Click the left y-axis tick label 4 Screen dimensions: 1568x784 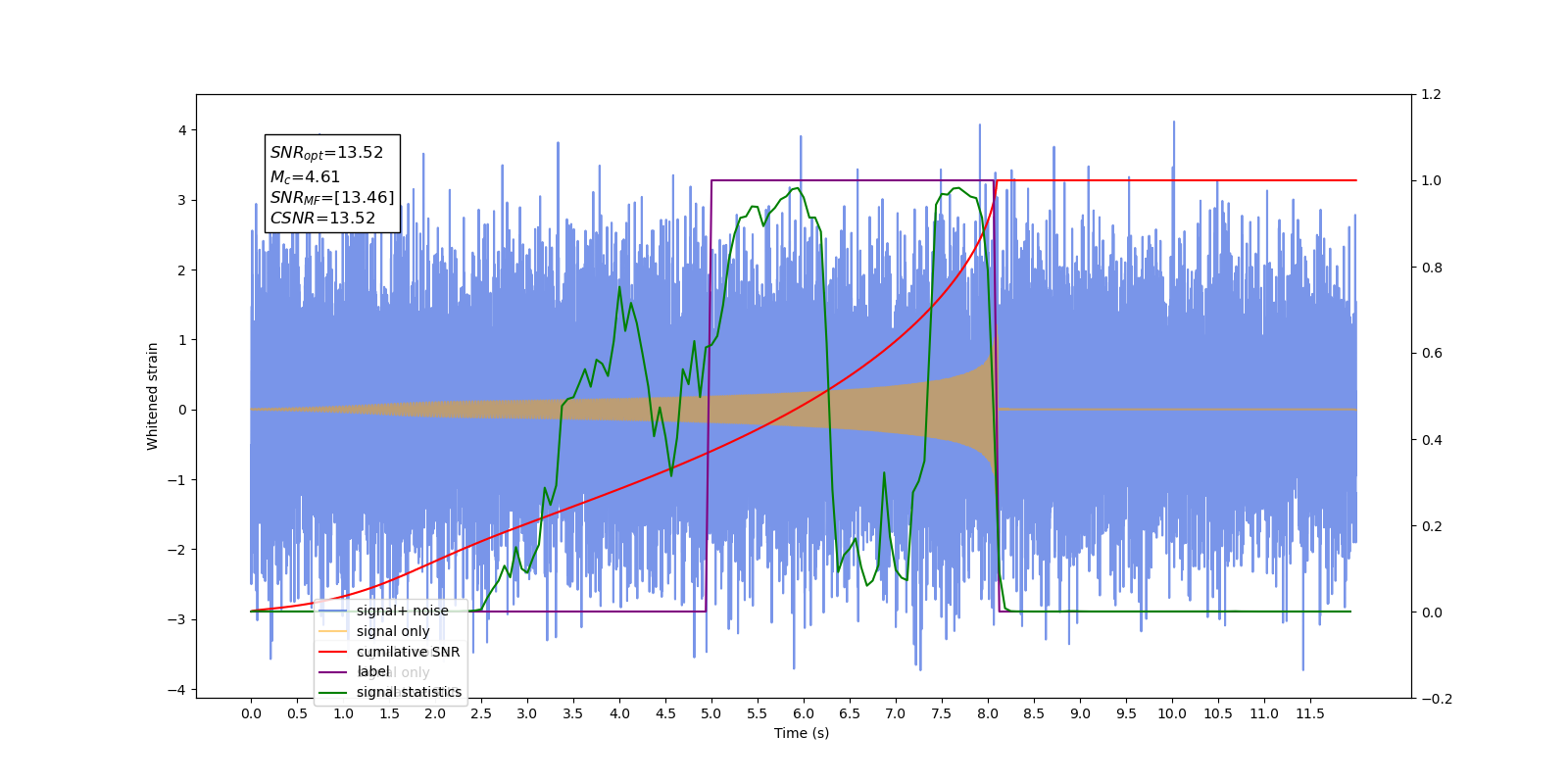182,130
